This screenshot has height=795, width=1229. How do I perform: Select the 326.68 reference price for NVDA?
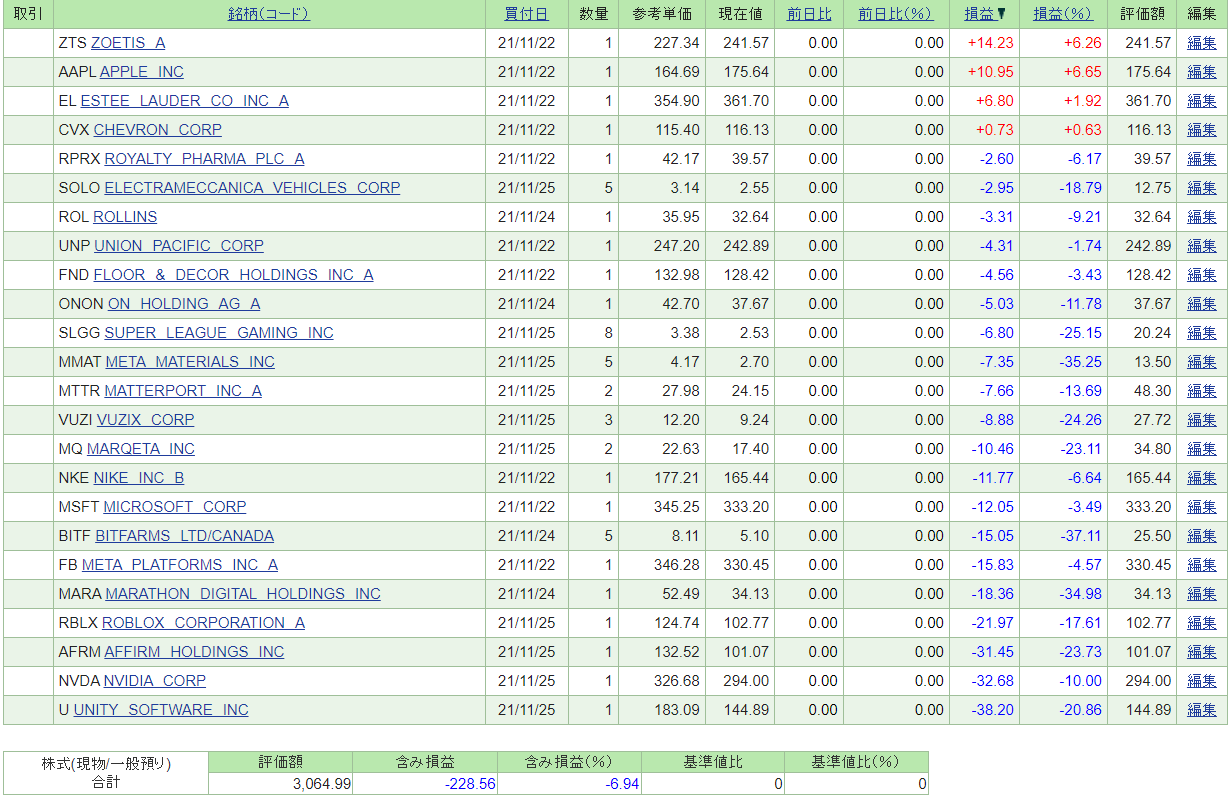coord(676,681)
